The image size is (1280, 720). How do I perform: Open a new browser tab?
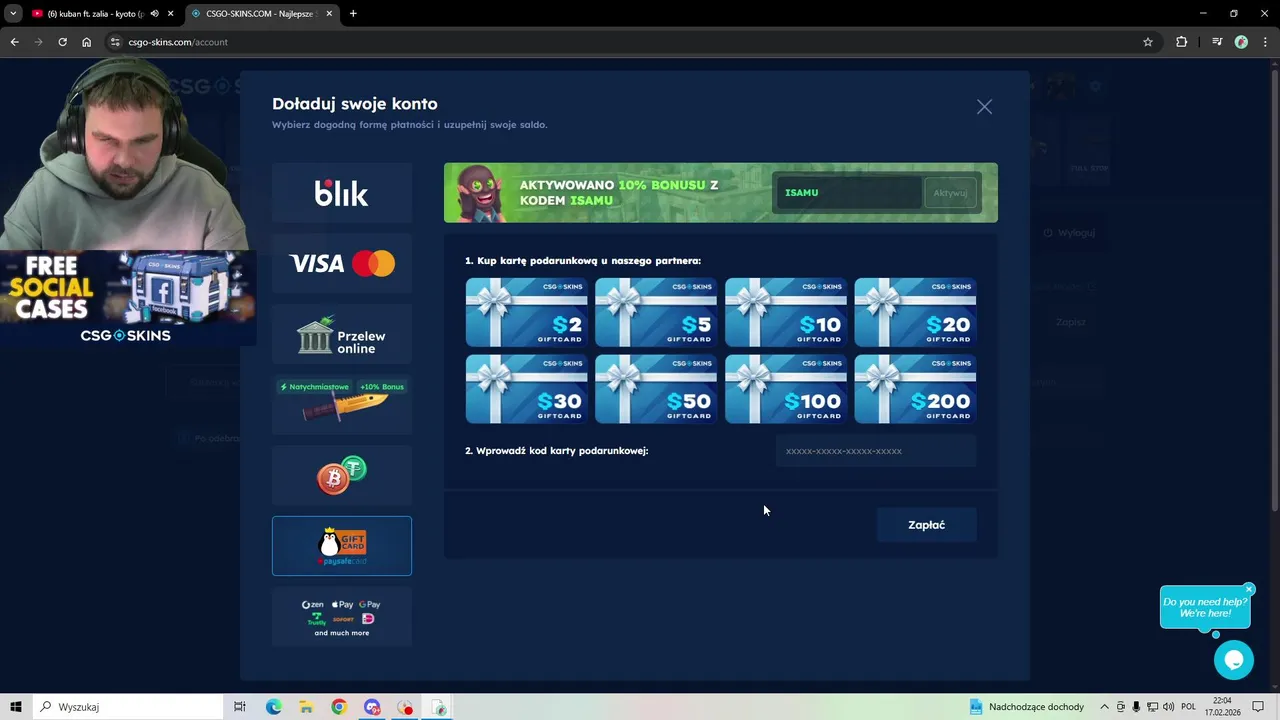click(353, 14)
